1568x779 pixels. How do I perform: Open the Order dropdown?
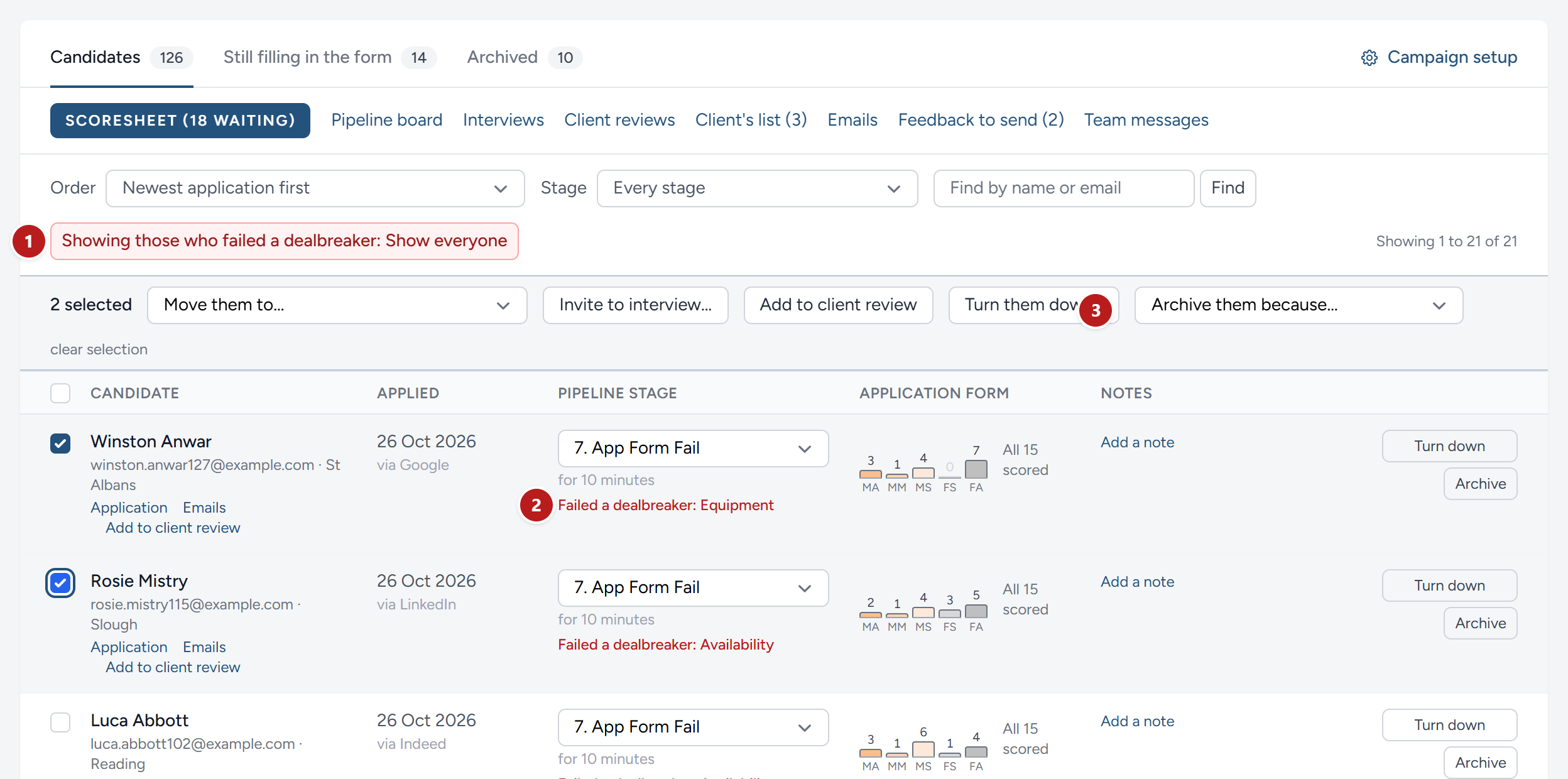(315, 188)
